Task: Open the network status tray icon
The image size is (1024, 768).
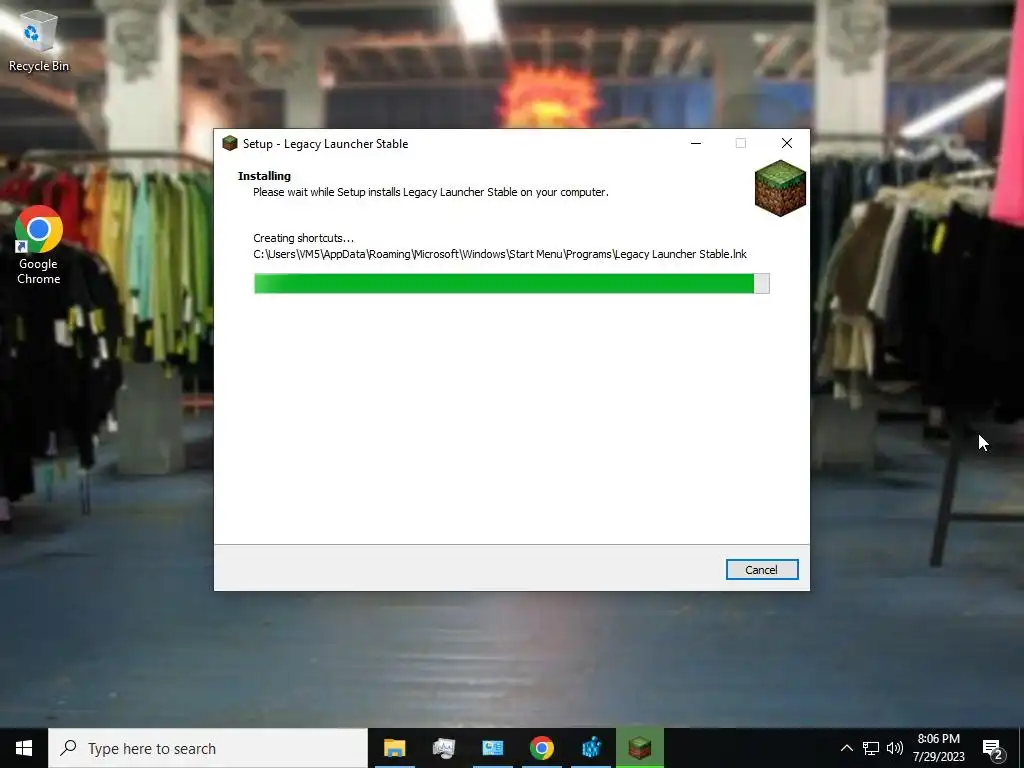Action: [871, 748]
